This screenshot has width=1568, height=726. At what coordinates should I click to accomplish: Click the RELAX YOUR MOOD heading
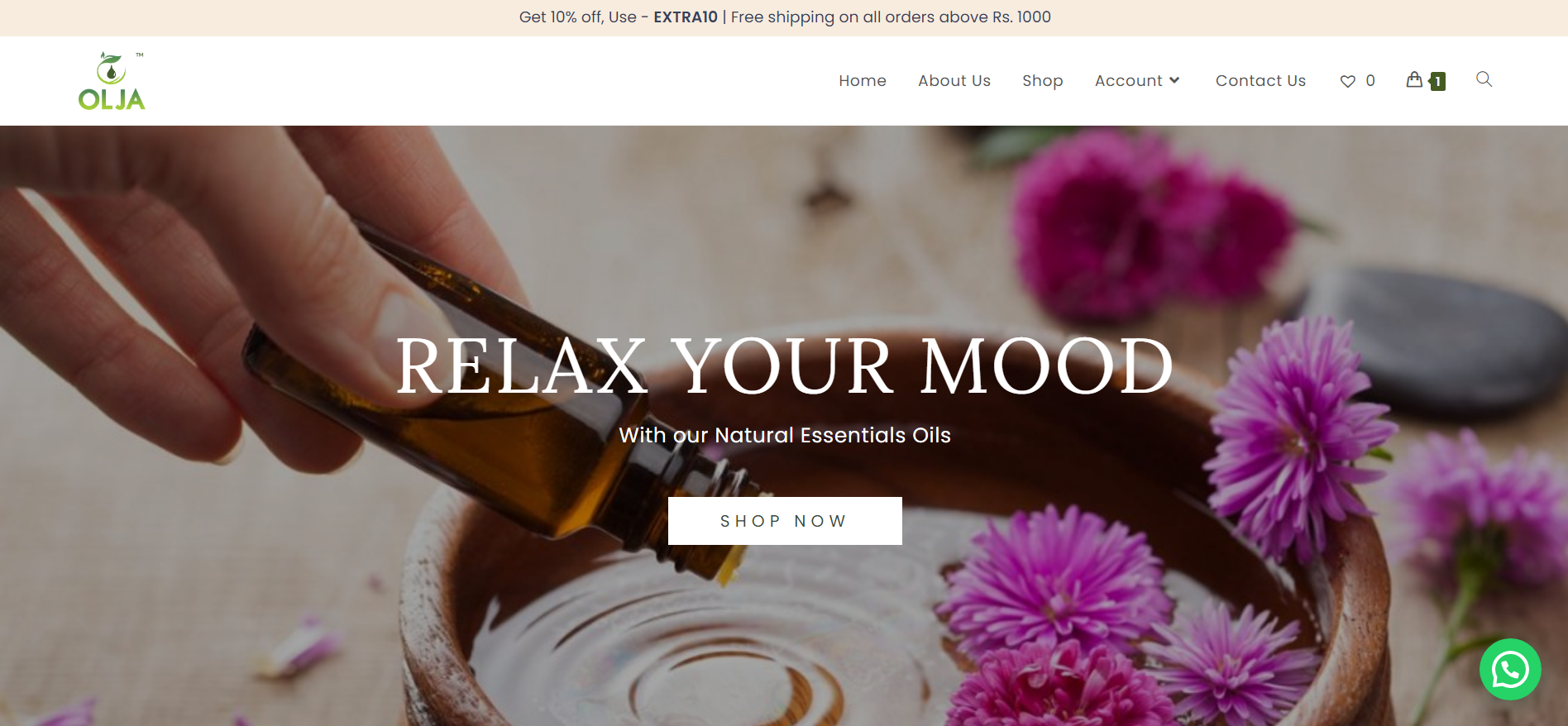tap(784, 366)
